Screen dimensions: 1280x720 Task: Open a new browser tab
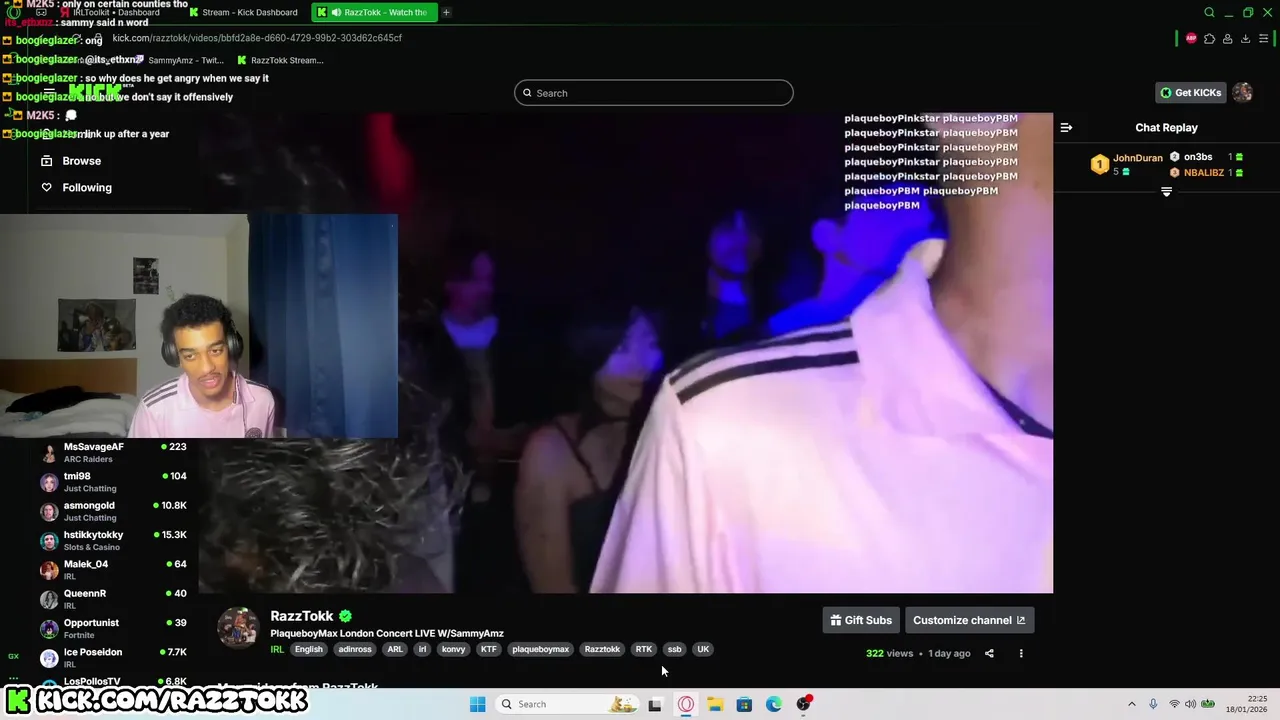(x=446, y=12)
